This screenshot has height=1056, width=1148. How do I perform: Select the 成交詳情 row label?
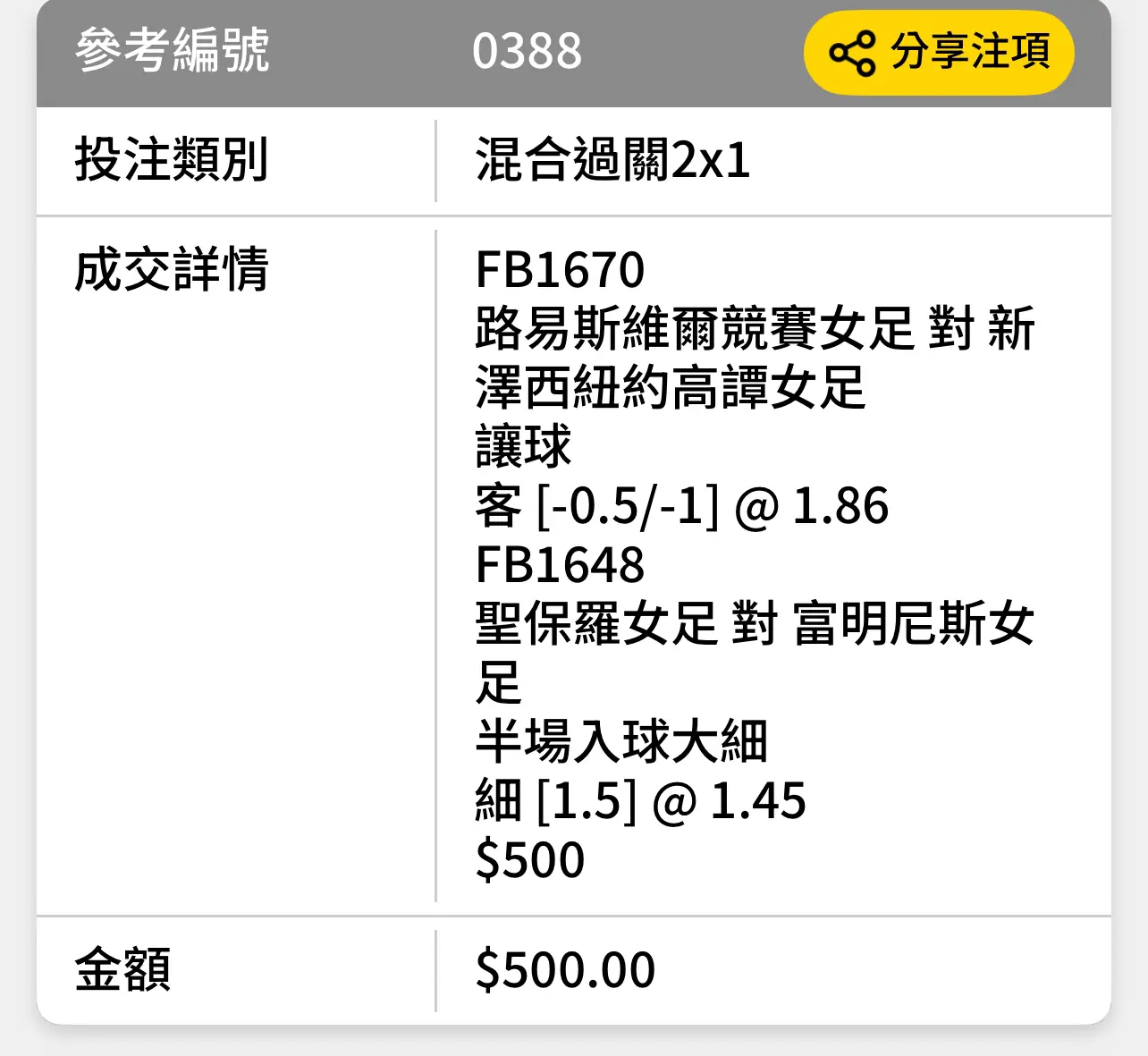coord(172,269)
